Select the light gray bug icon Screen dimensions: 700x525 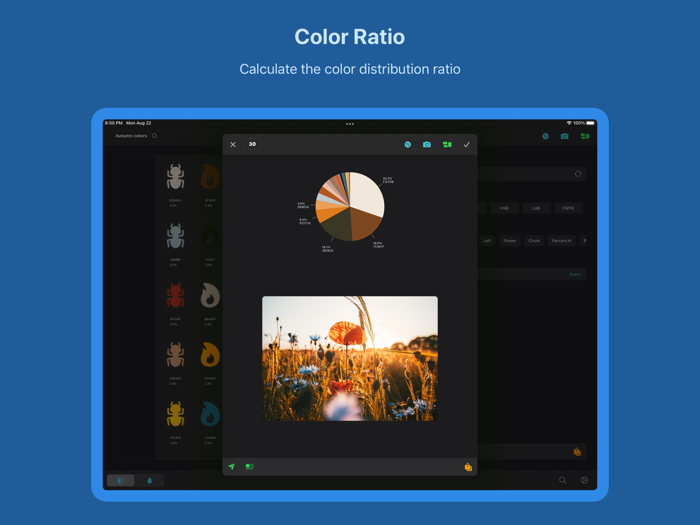point(175,177)
